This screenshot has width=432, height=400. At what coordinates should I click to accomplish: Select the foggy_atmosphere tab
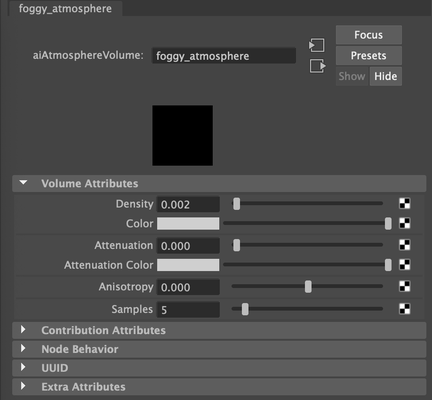pyautogui.click(x=65, y=8)
